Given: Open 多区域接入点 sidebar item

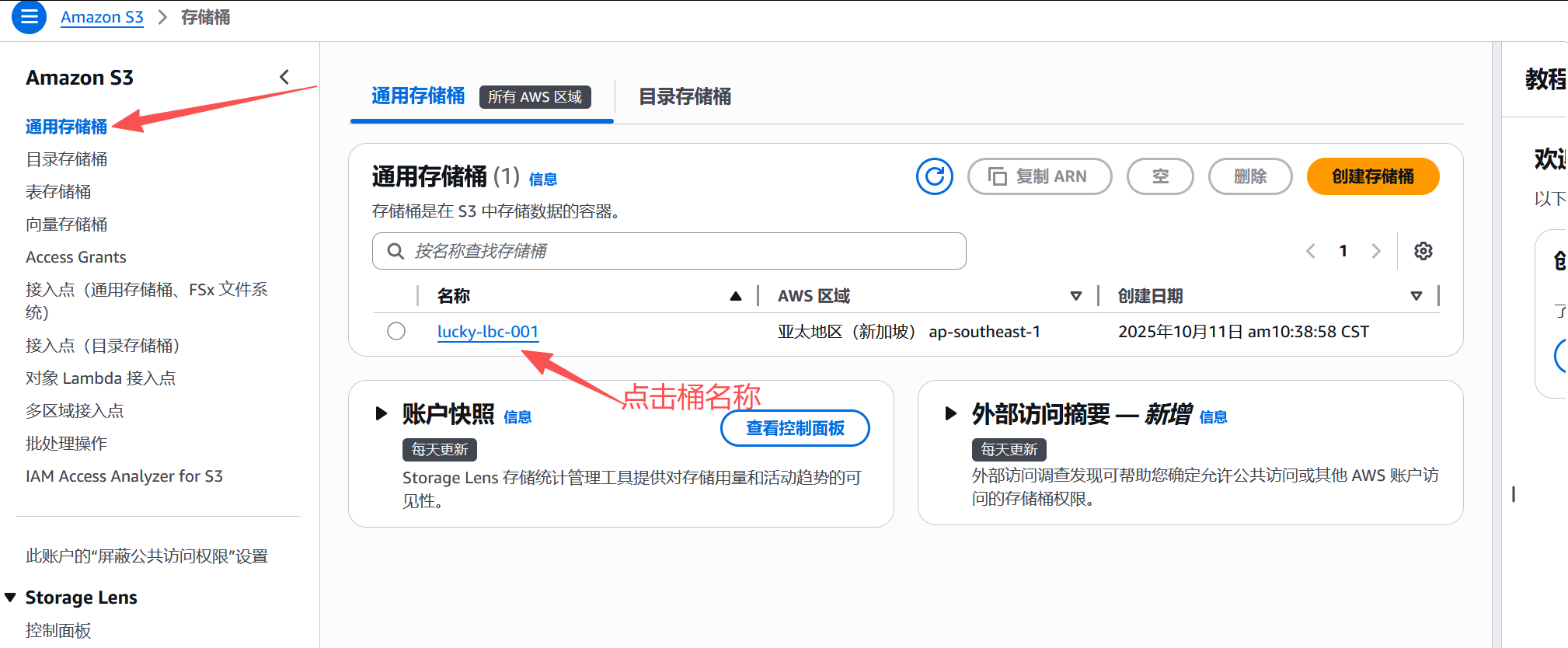Looking at the screenshot, I should [75, 411].
